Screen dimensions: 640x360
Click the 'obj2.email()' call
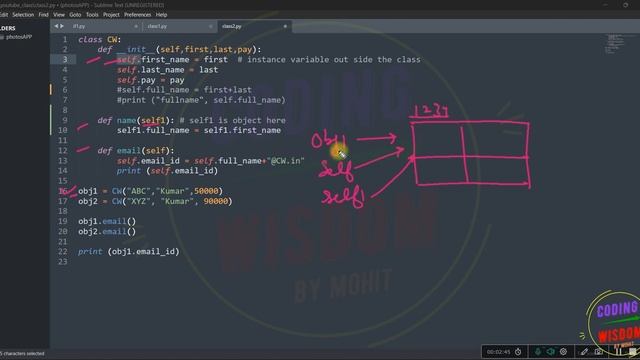(x=107, y=231)
